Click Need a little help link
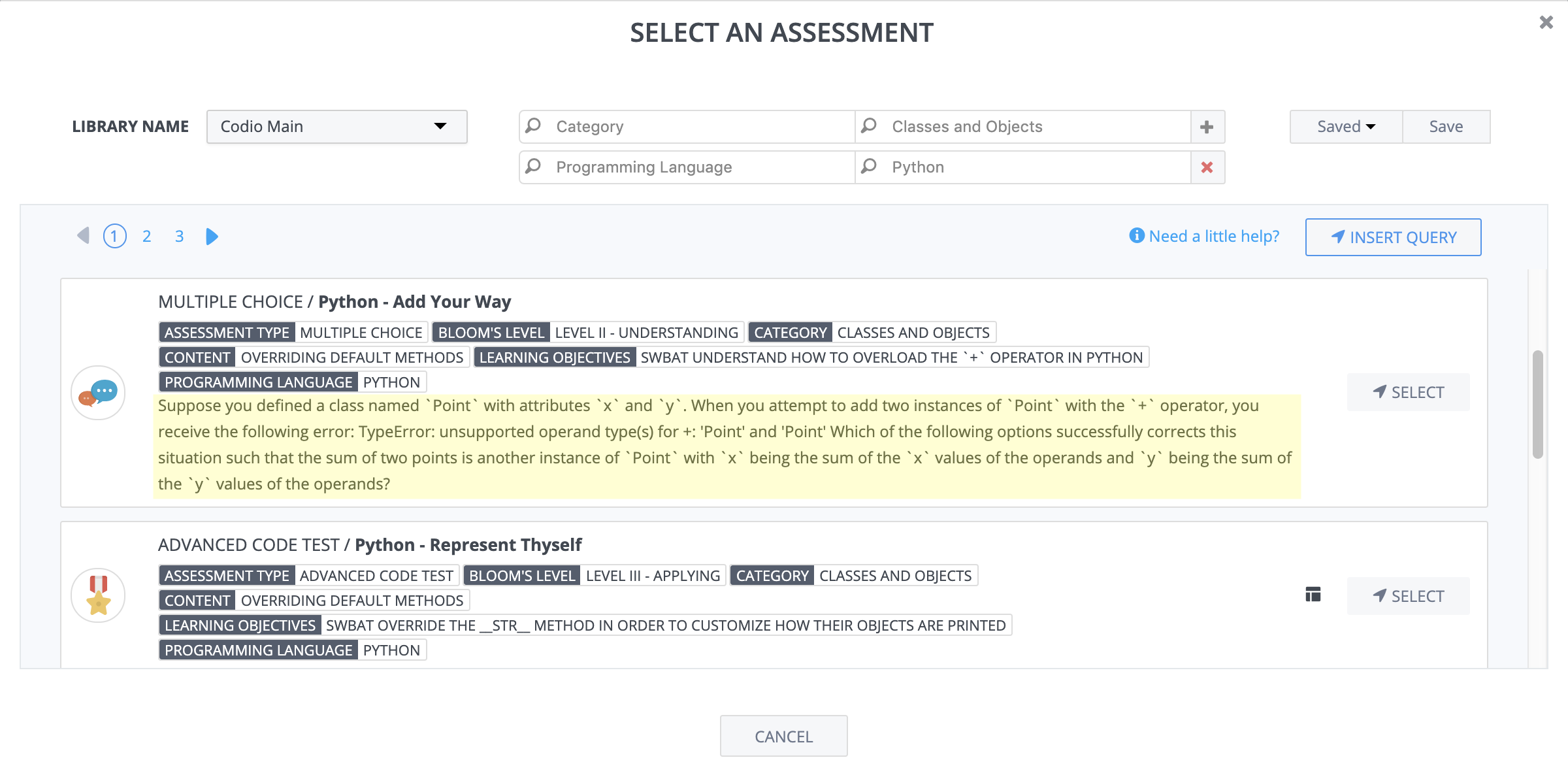1568x779 pixels. click(1205, 236)
